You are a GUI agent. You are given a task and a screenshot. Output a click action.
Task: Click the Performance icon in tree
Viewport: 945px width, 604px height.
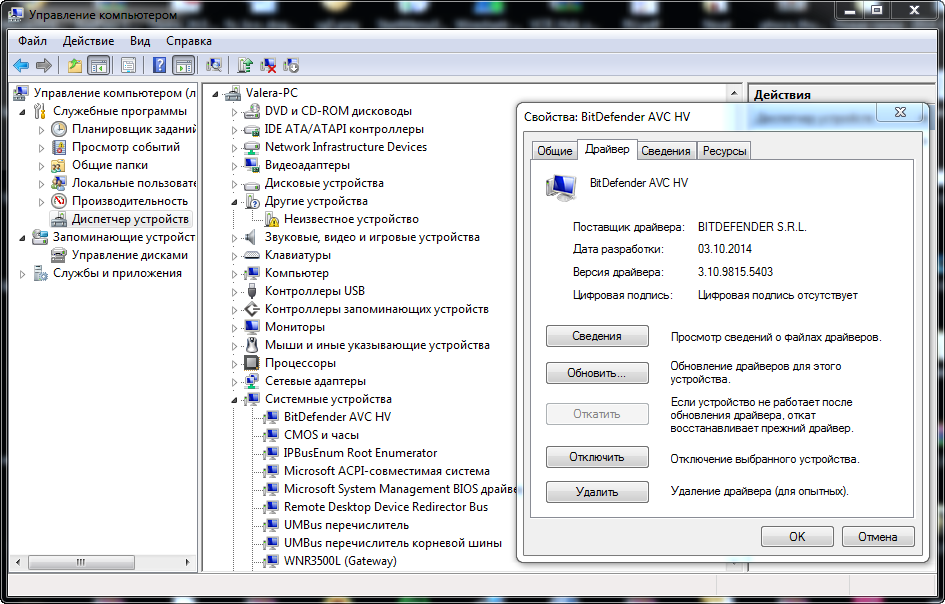[58, 201]
